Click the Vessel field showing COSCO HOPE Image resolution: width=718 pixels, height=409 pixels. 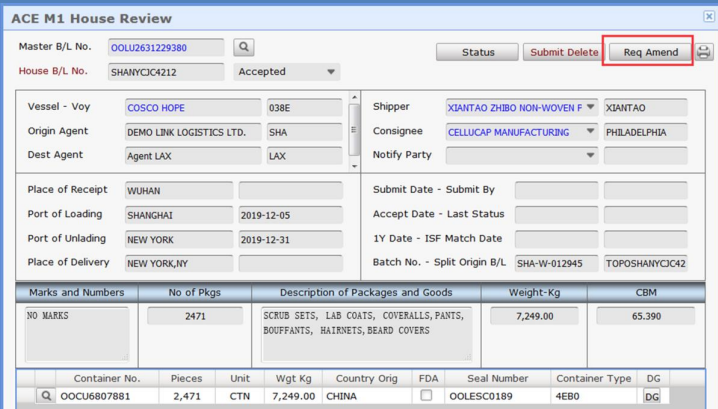pyautogui.click(x=192, y=108)
